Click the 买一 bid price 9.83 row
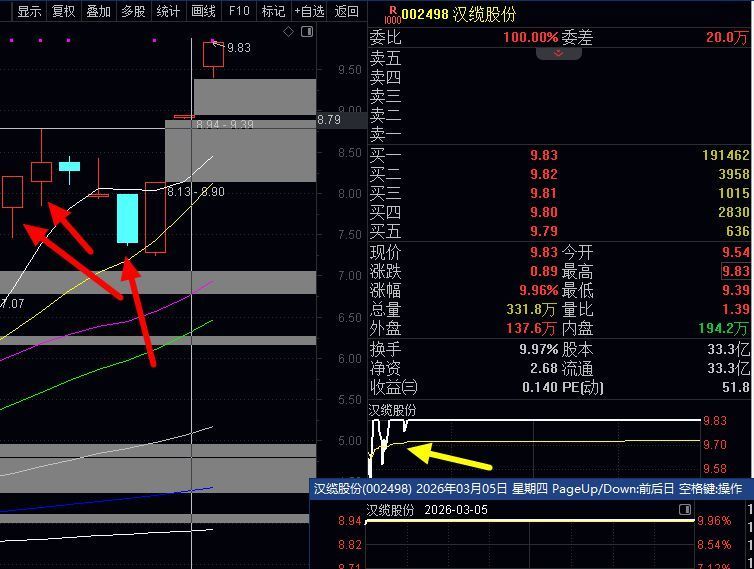754x569 pixels. [543, 155]
